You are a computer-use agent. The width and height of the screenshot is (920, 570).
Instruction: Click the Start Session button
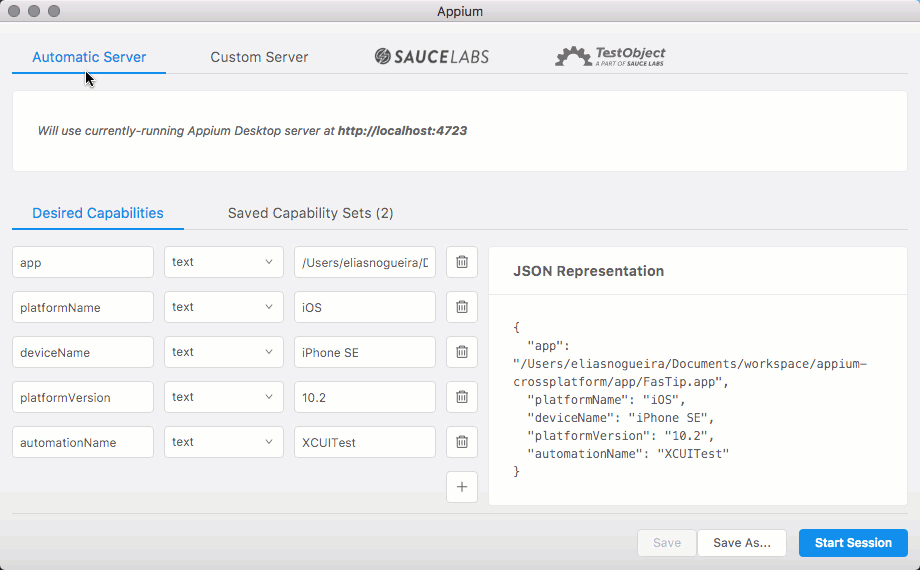pos(853,543)
